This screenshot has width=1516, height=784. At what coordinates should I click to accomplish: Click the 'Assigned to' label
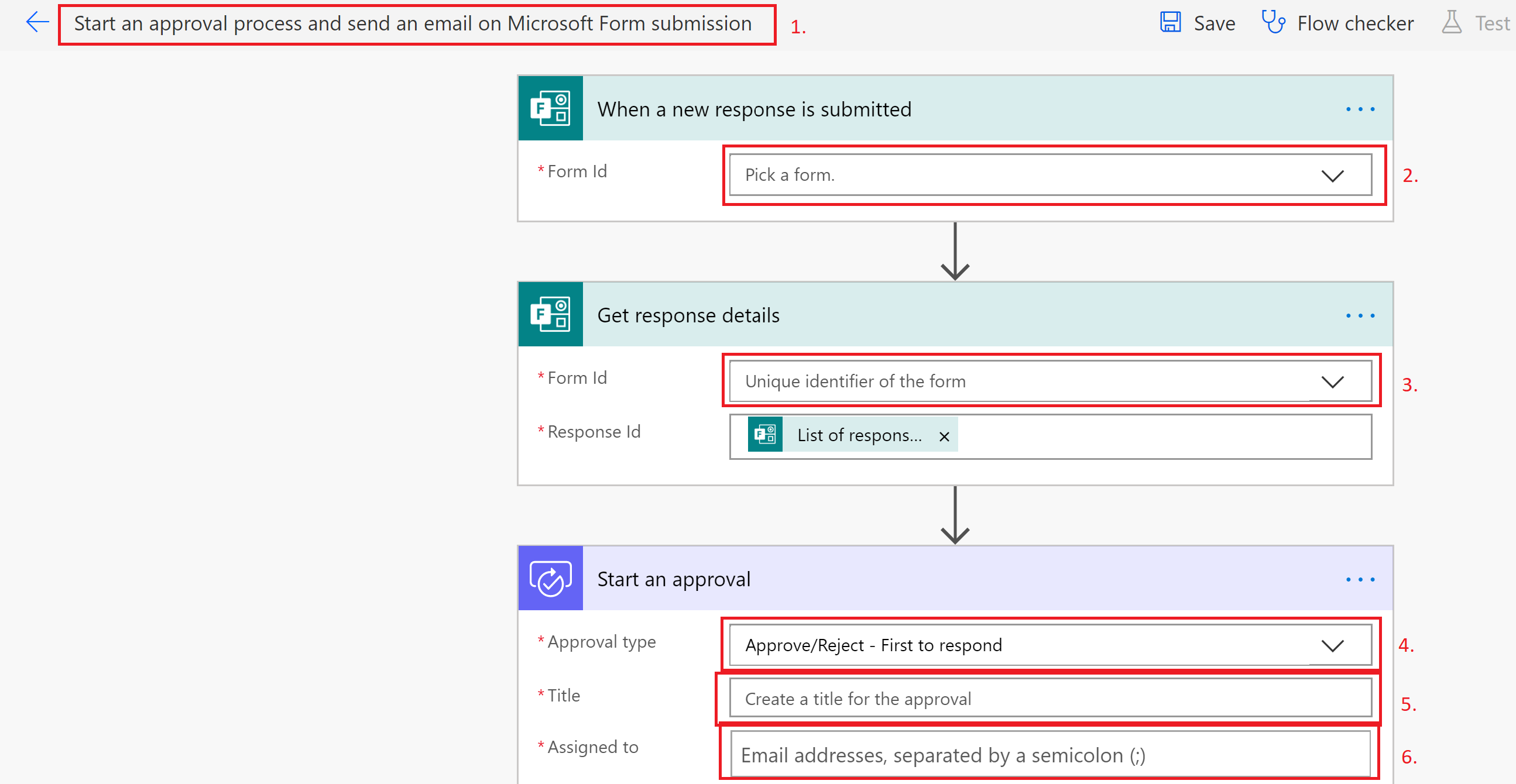coord(592,747)
